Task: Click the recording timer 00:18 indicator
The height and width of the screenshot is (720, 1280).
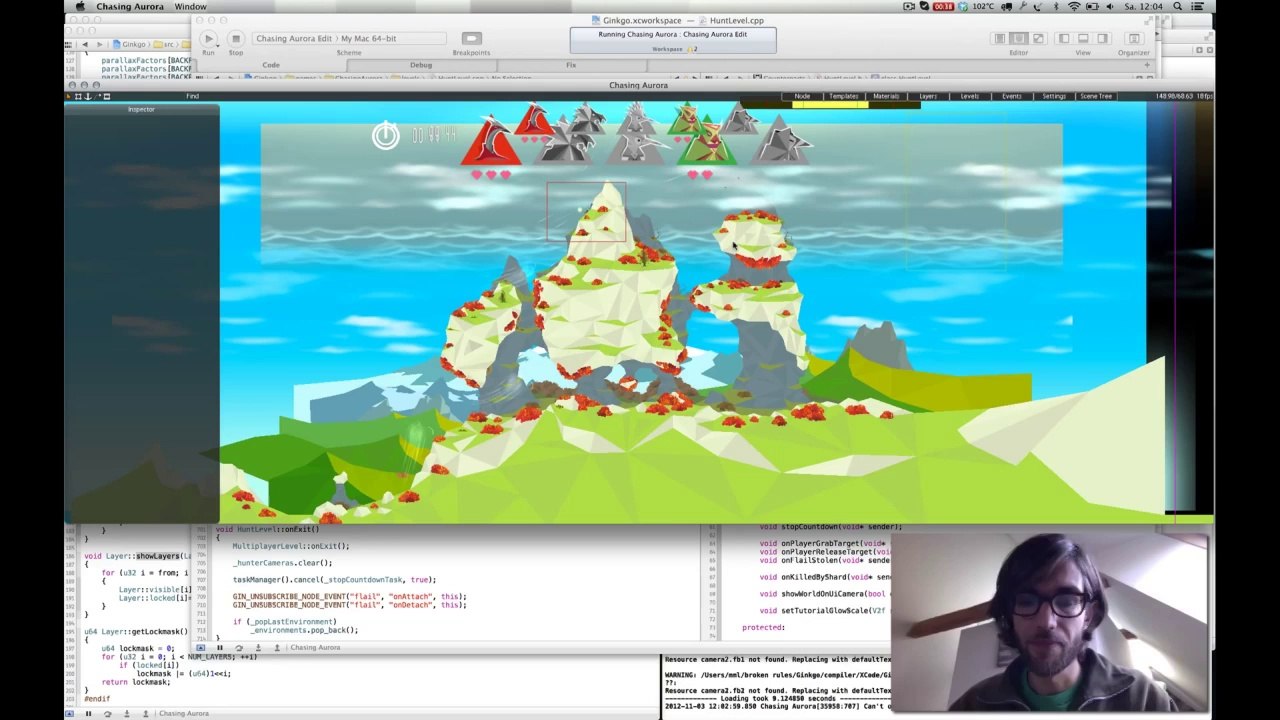Action: (943, 6)
